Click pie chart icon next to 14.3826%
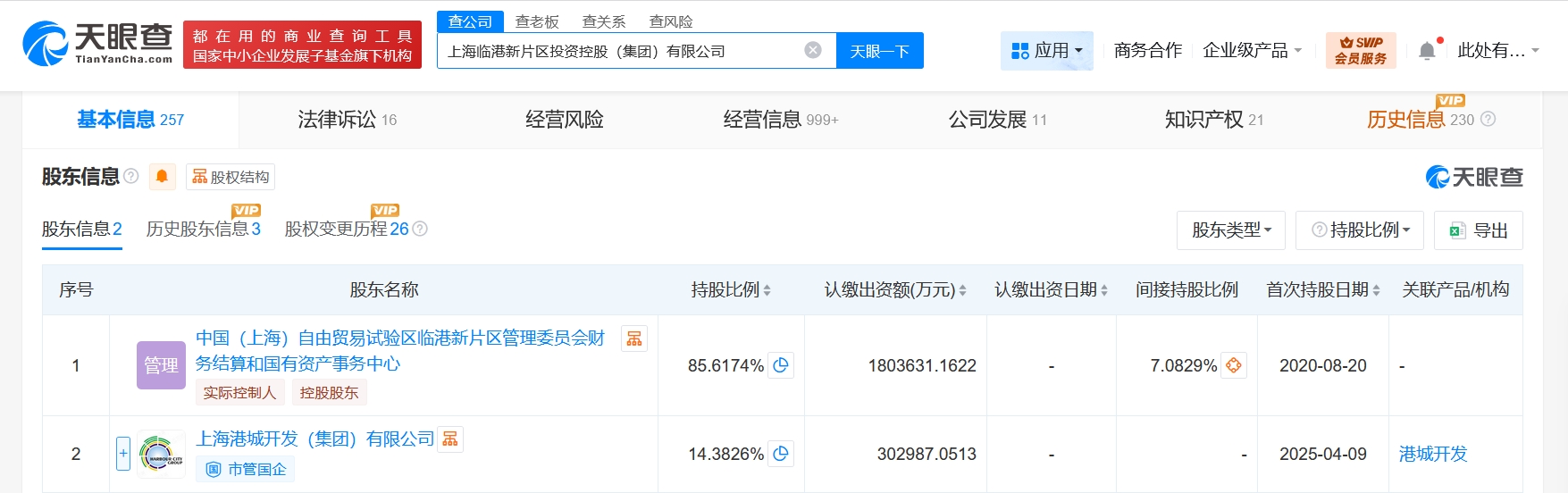This screenshot has height=493, width=1568. [781, 454]
